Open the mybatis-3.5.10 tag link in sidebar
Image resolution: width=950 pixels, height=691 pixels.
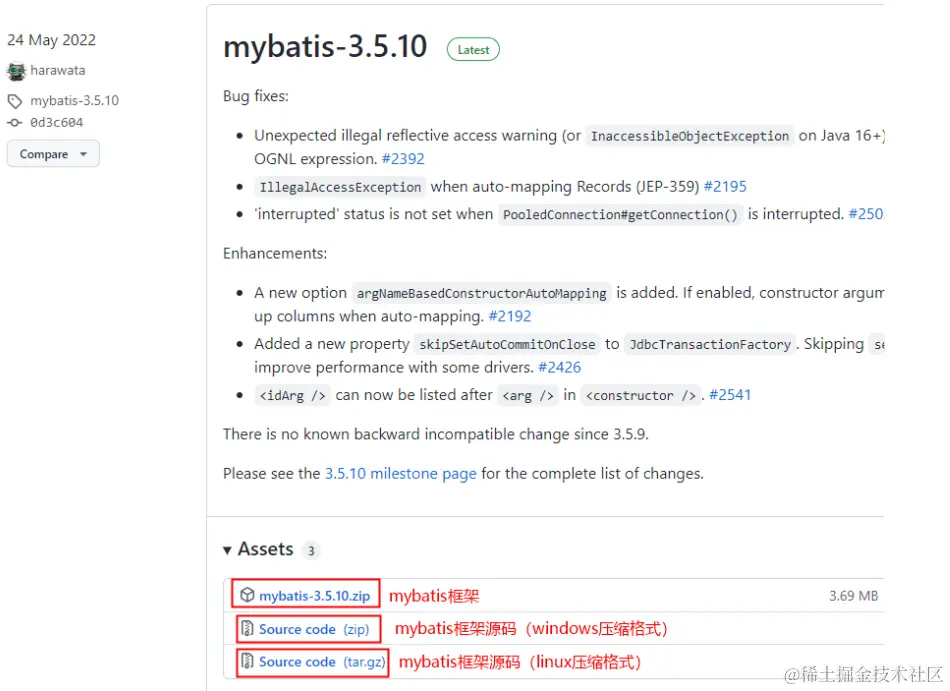pyautogui.click(x=75, y=101)
